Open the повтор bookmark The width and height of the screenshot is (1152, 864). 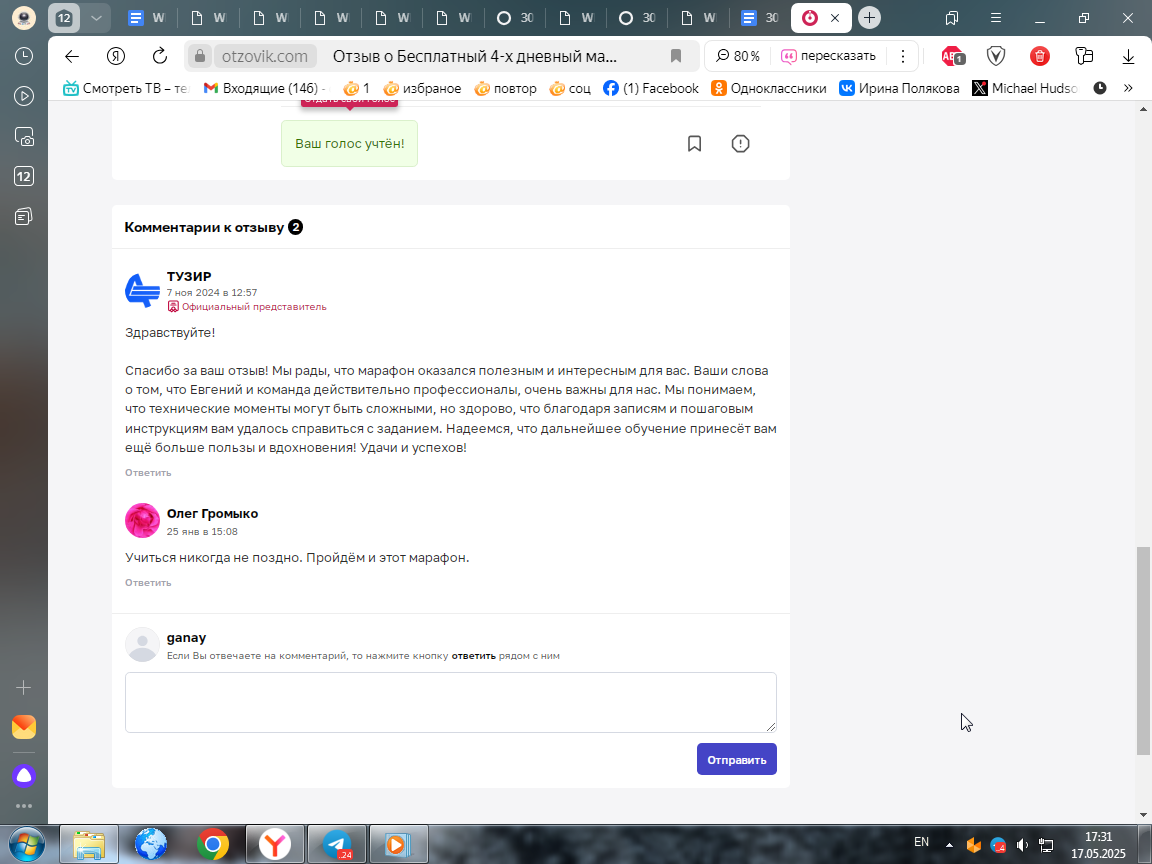(505, 88)
